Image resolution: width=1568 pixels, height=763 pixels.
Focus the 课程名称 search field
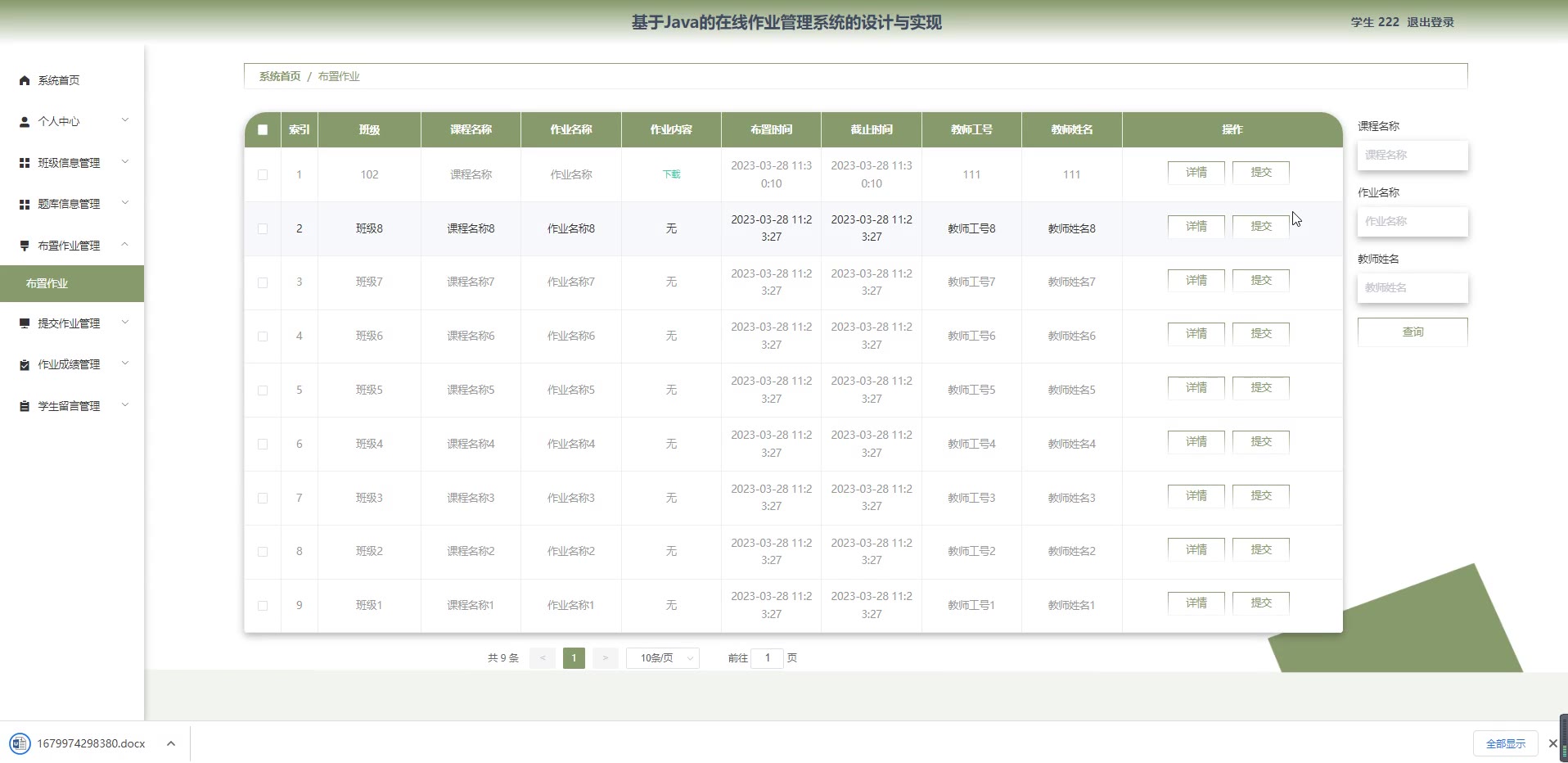point(1413,155)
